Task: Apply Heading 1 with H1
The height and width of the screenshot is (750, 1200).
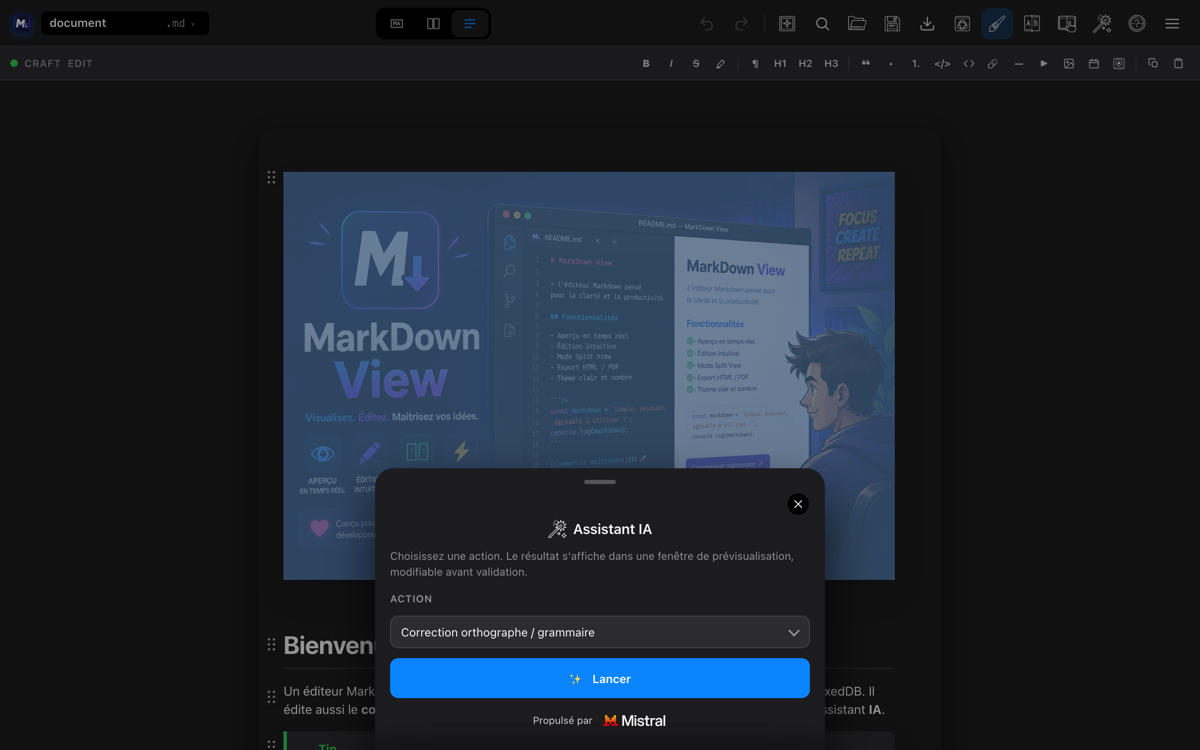Action: click(x=780, y=63)
